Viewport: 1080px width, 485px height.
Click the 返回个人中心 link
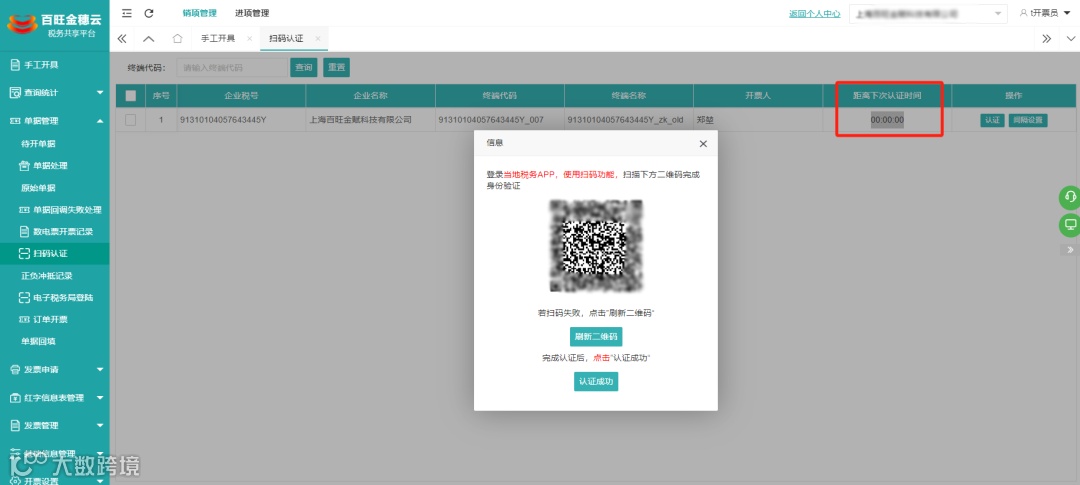point(814,13)
